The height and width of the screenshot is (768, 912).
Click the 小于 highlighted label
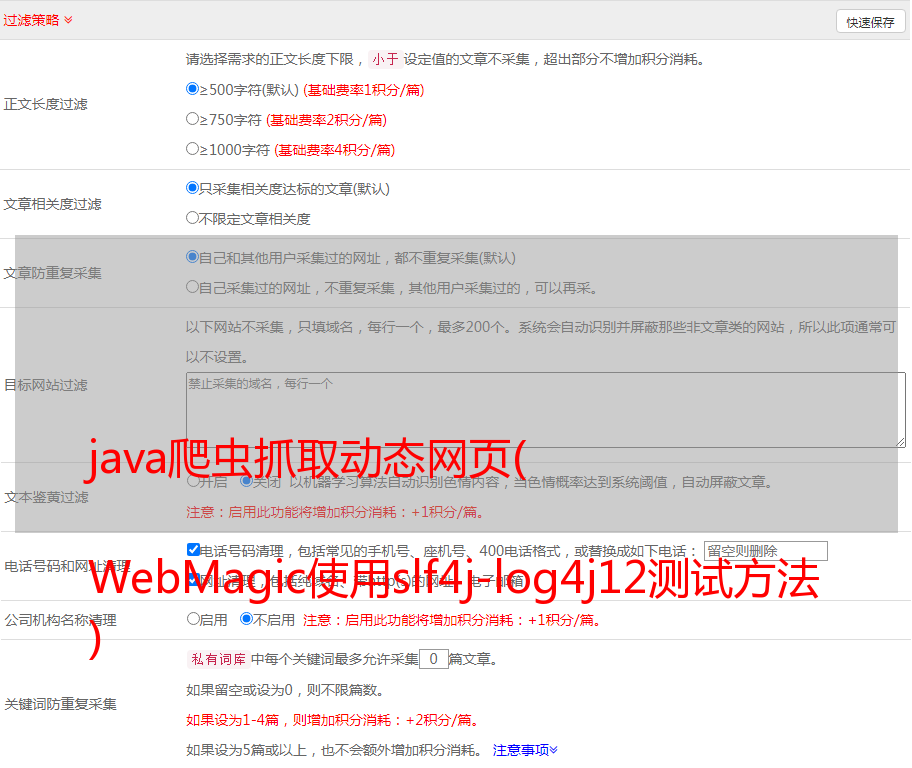[x=385, y=59]
